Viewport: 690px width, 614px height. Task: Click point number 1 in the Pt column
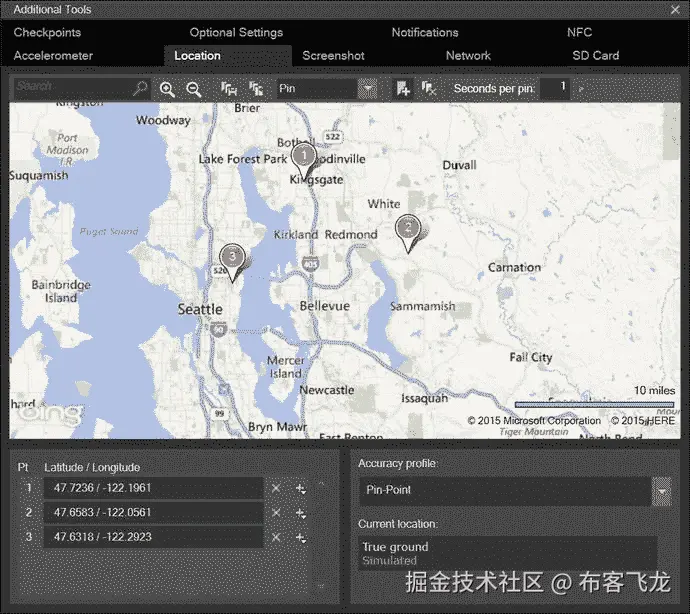(x=29, y=488)
